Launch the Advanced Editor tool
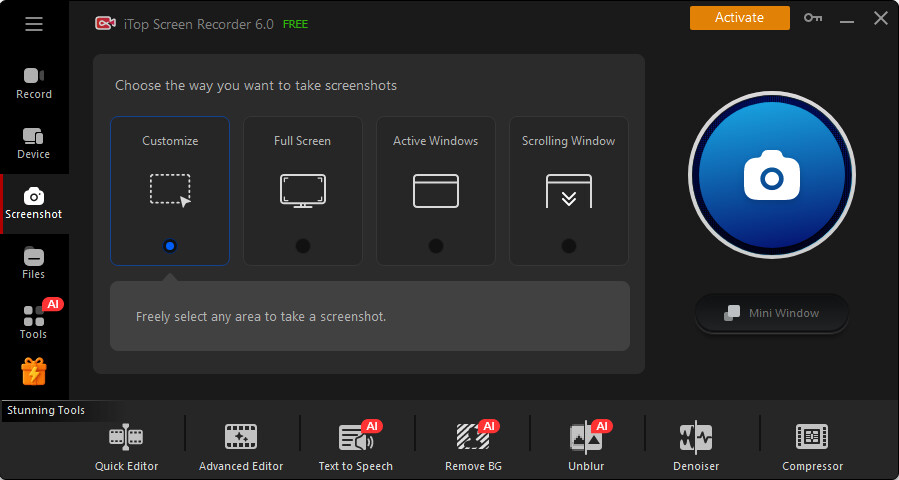Image resolution: width=899 pixels, height=480 pixels. 241,446
